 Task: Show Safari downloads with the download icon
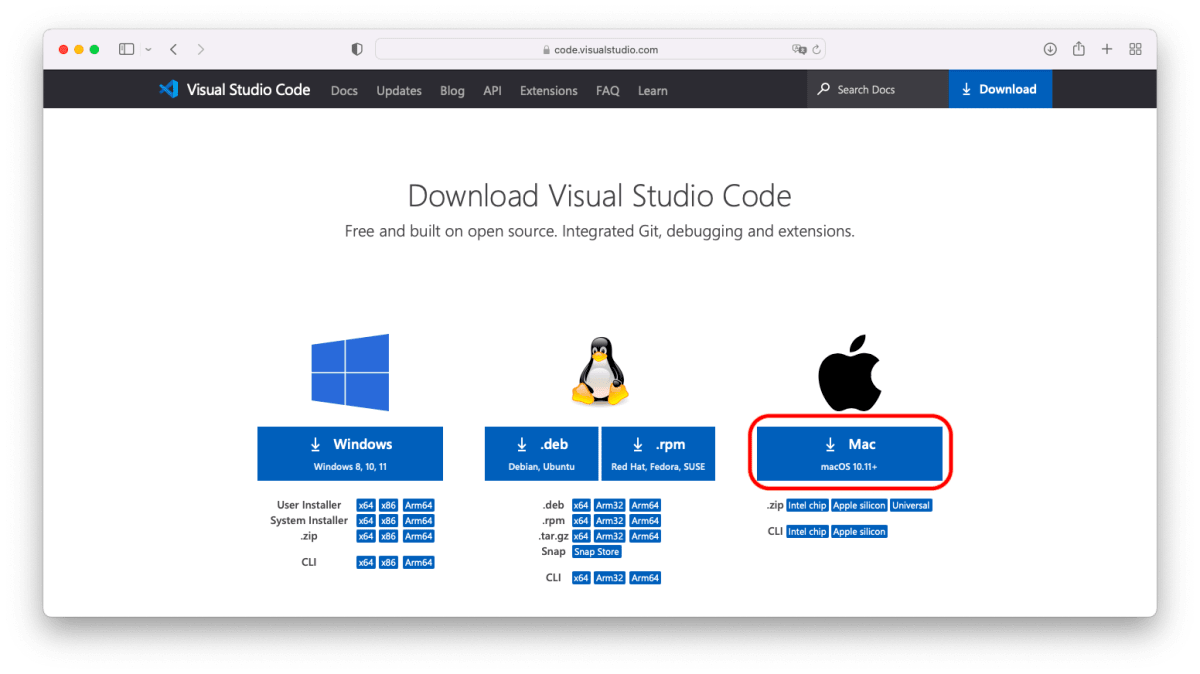click(1050, 49)
